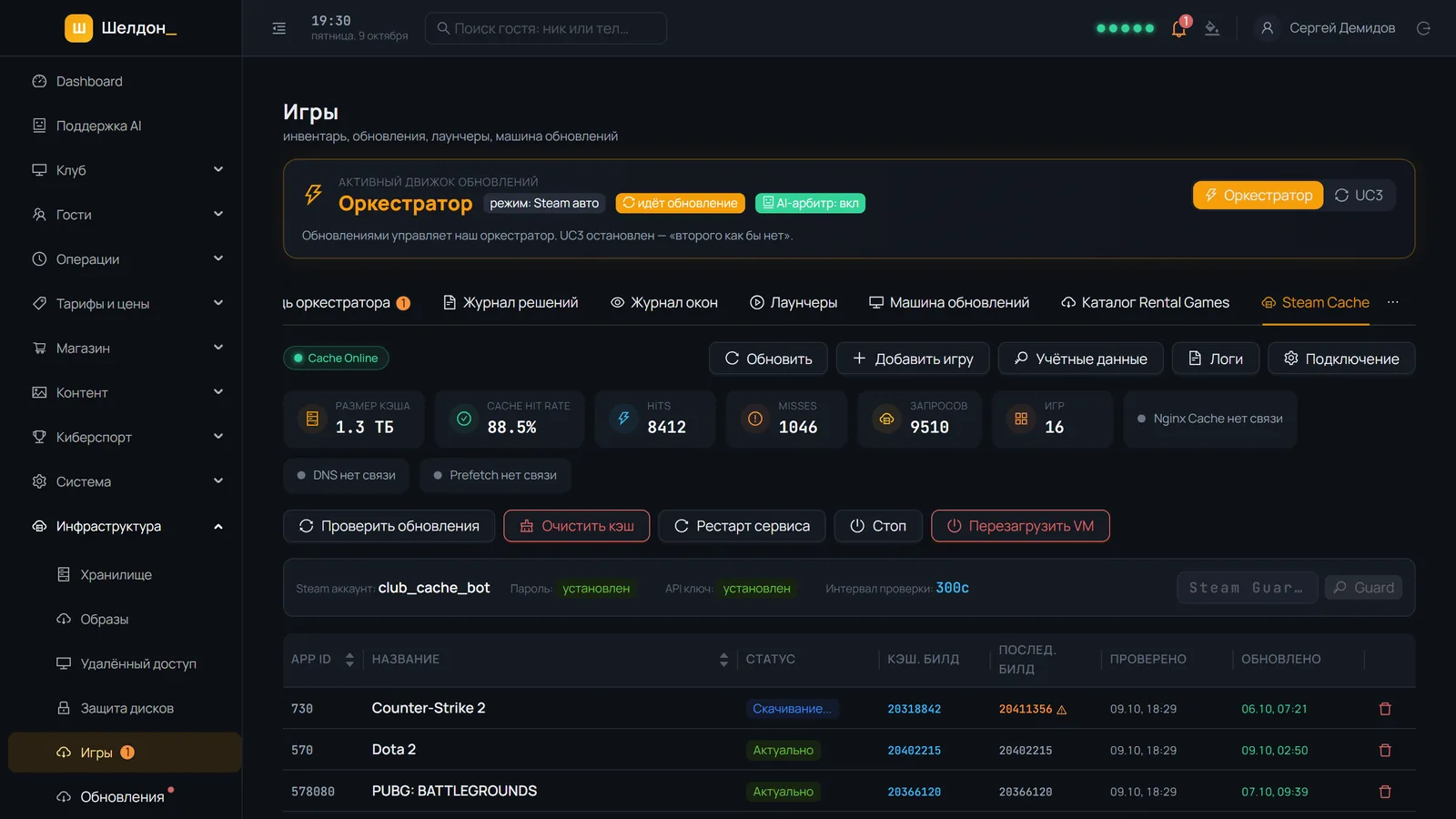This screenshot has width=1456, height=819.
Task: Click the Шелдон logo icon
Action: point(79,28)
